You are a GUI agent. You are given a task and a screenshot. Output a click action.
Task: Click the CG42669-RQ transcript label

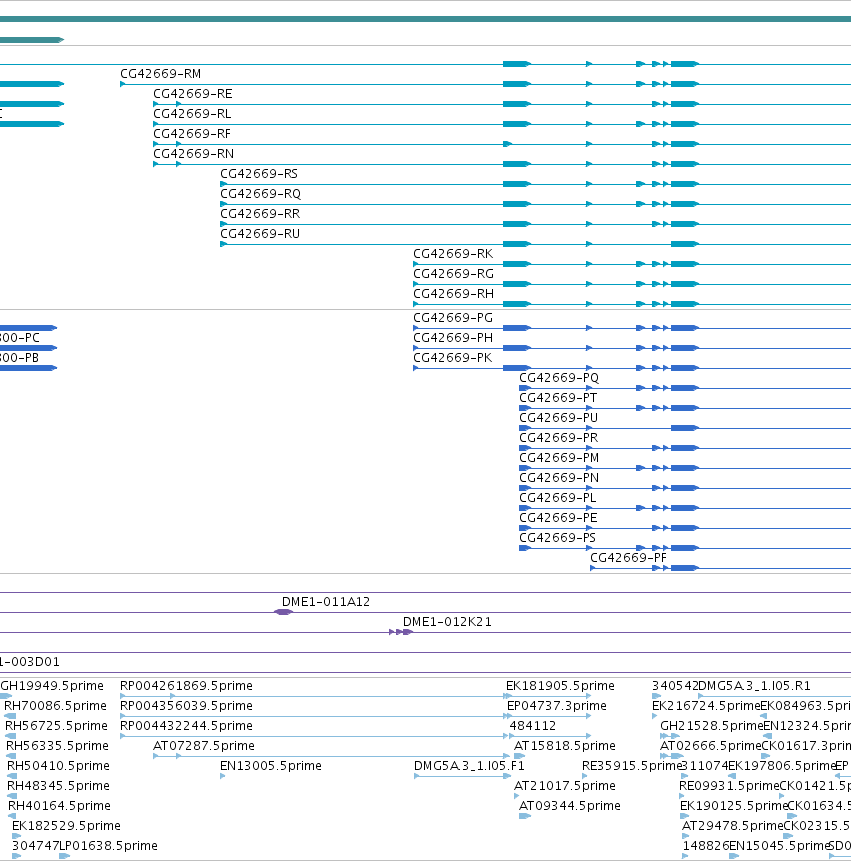pyautogui.click(x=260, y=194)
